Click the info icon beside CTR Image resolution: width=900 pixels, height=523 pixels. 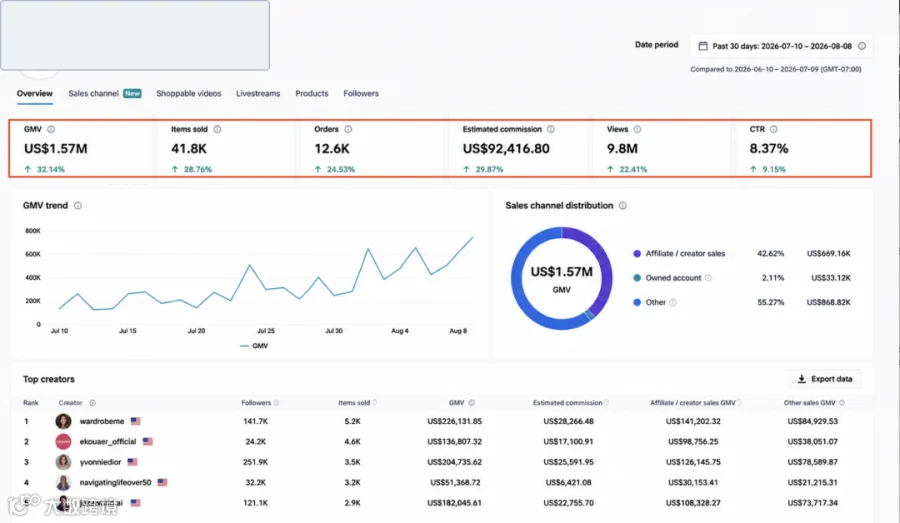[x=774, y=130]
